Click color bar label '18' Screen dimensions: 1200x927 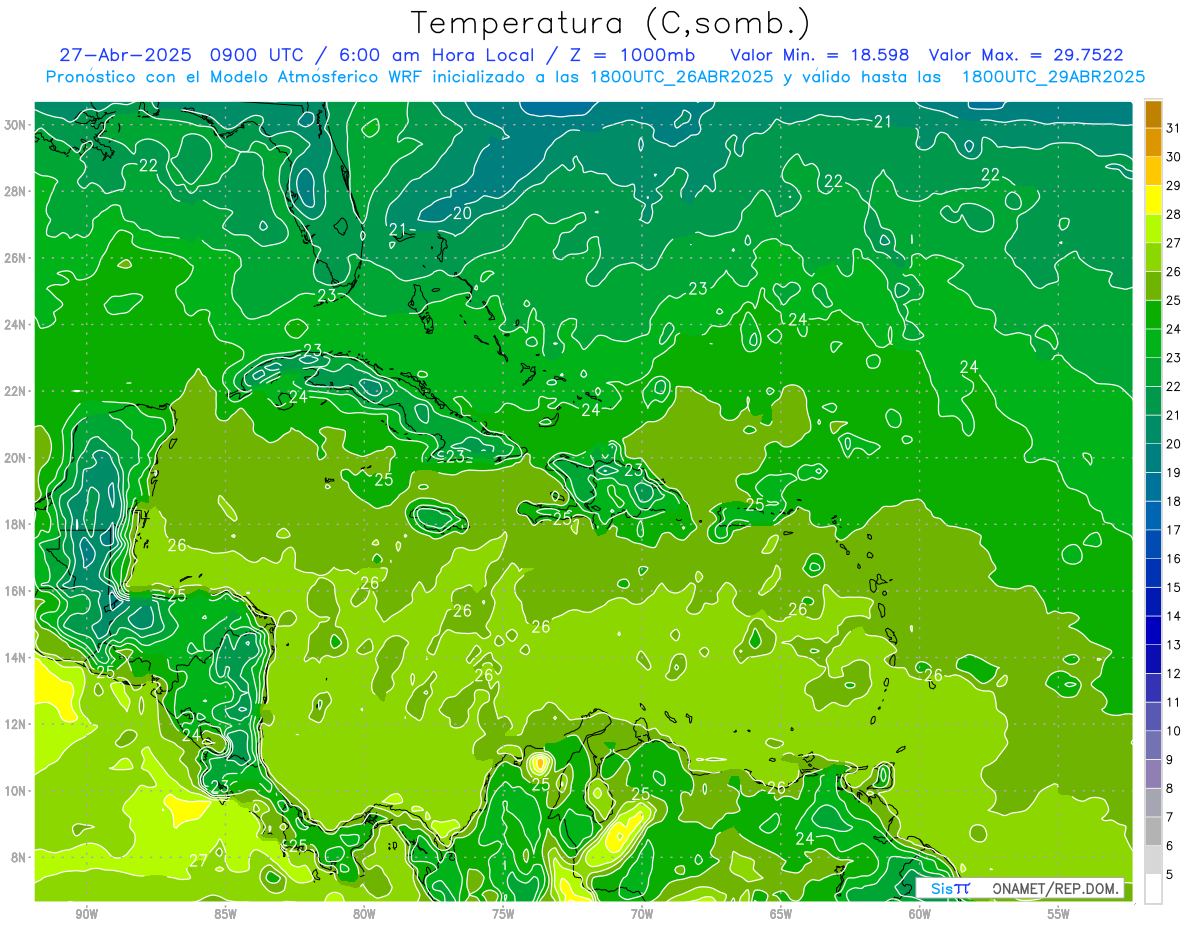(x=1174, y=501)
